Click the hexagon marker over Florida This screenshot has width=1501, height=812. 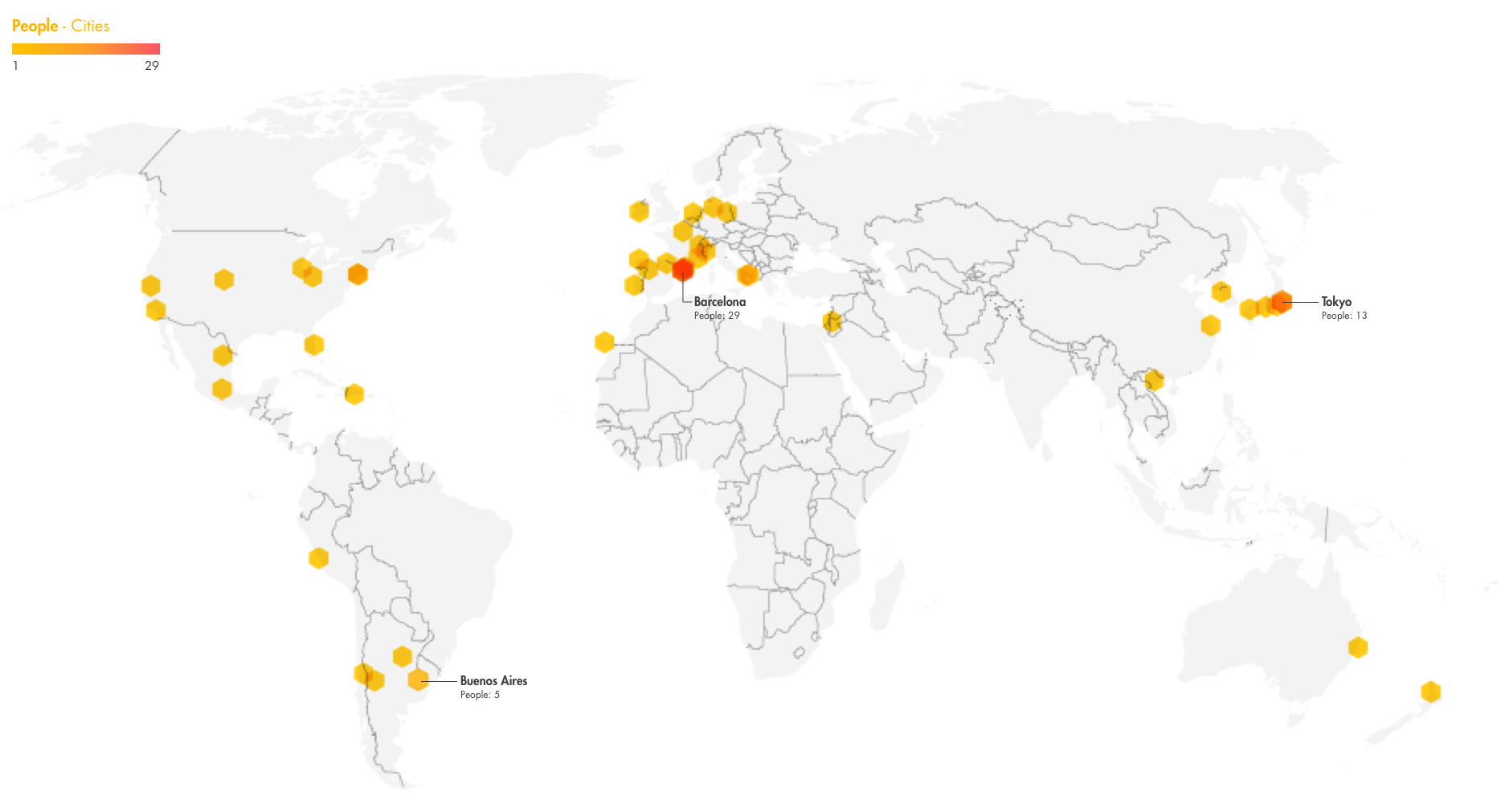[314, 345]
